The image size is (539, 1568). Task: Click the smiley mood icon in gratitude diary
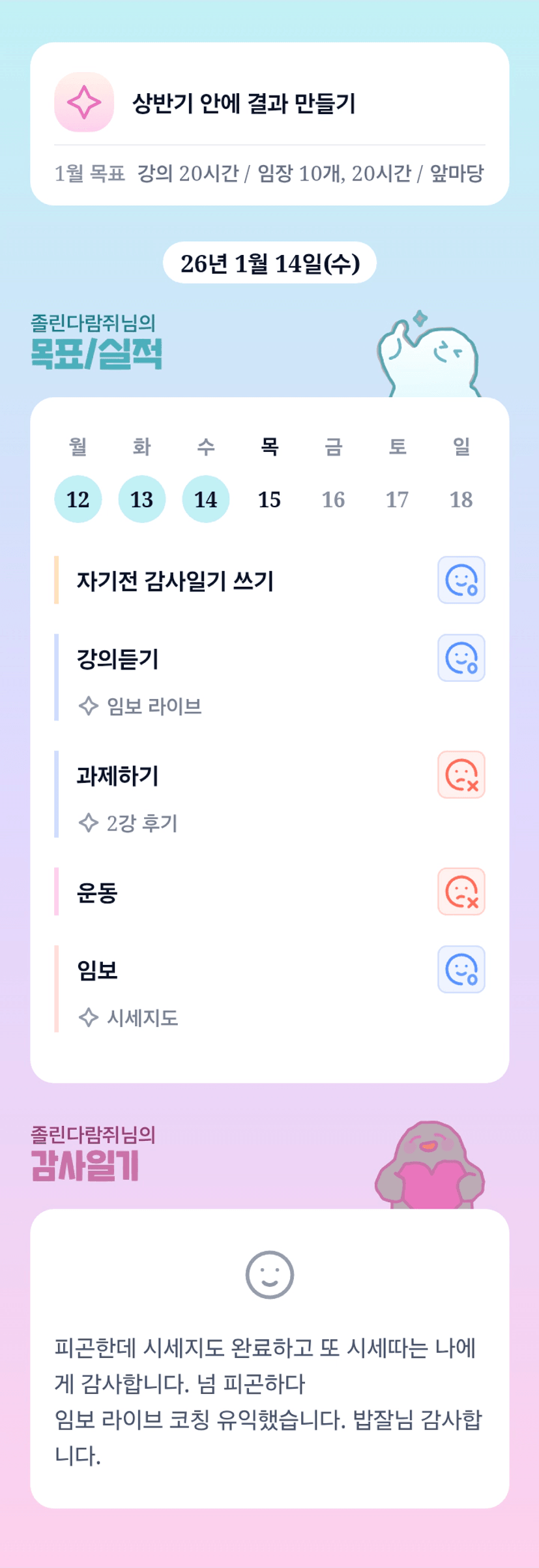click(x=269, y=1275)
